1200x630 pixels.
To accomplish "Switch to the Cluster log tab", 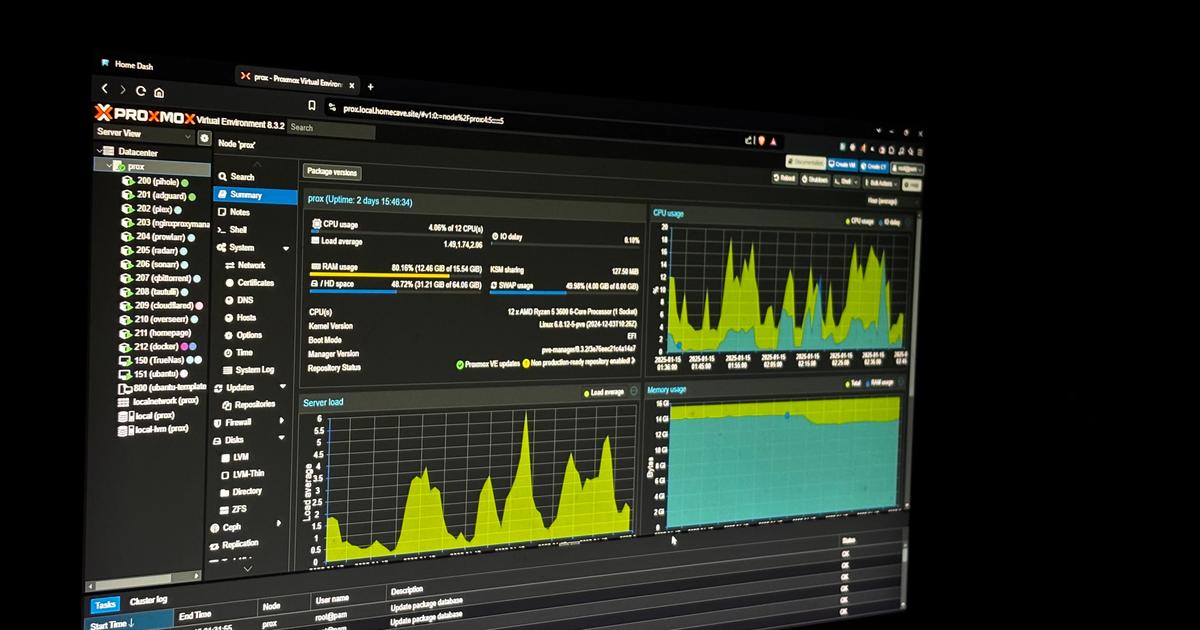I will 149,600.
